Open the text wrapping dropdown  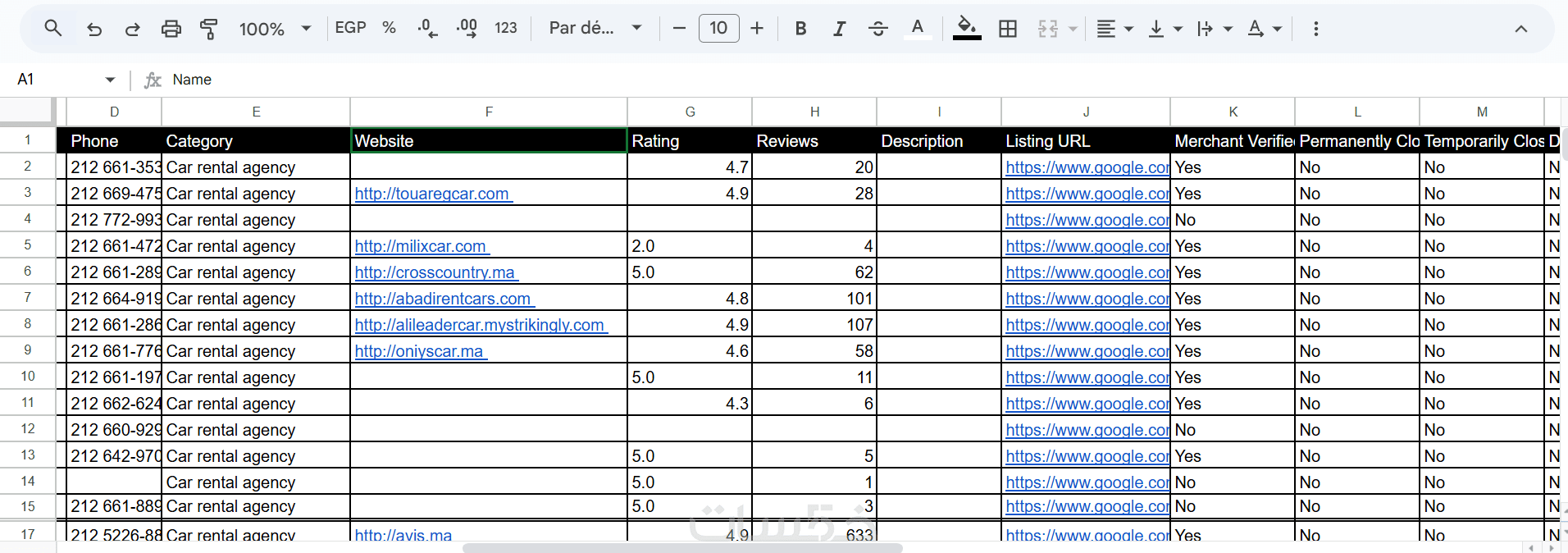coord(1215,29)
